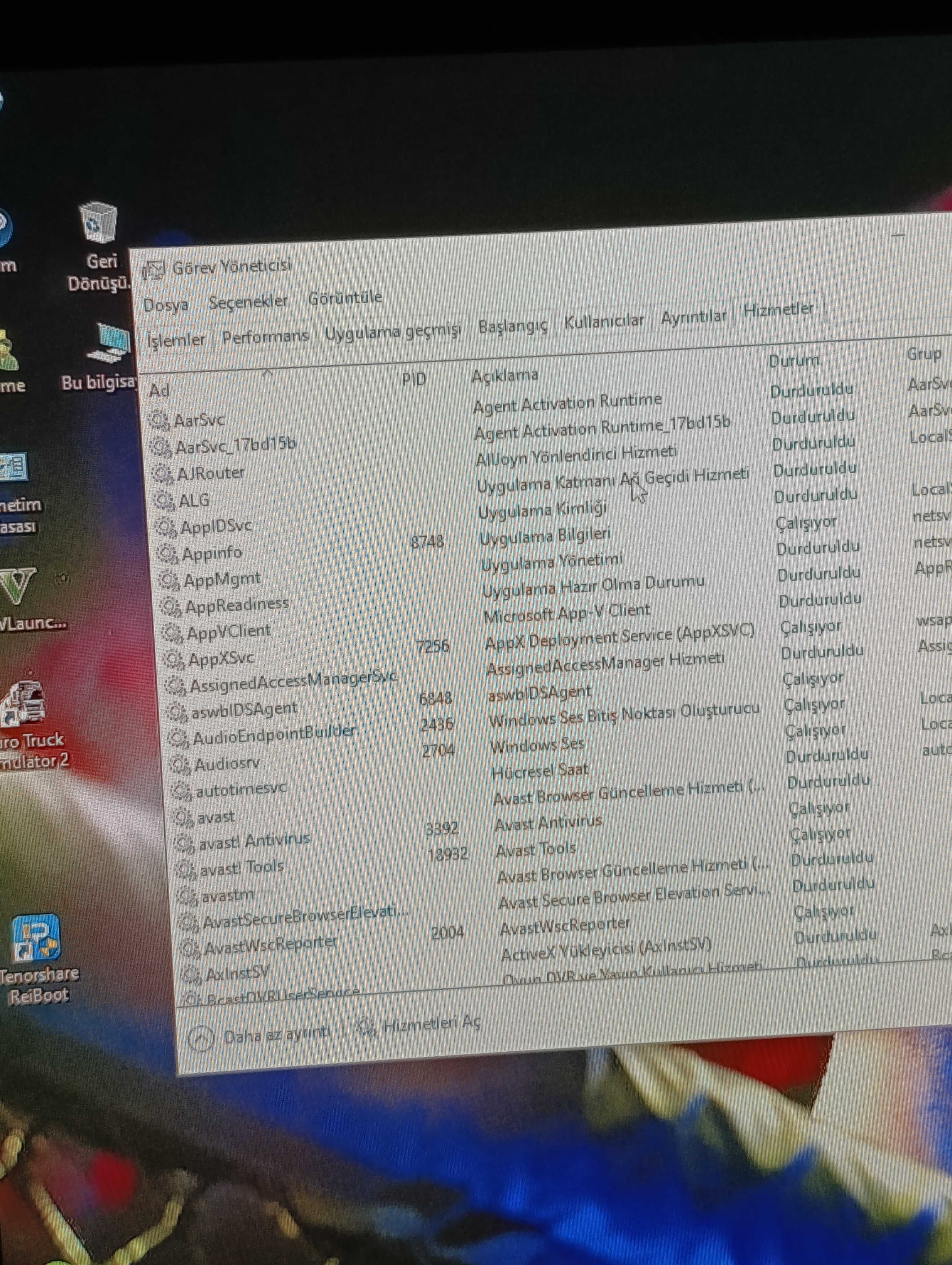Click the gear icon beside ALG
952x1265 pixels.
tap(164, 501)
